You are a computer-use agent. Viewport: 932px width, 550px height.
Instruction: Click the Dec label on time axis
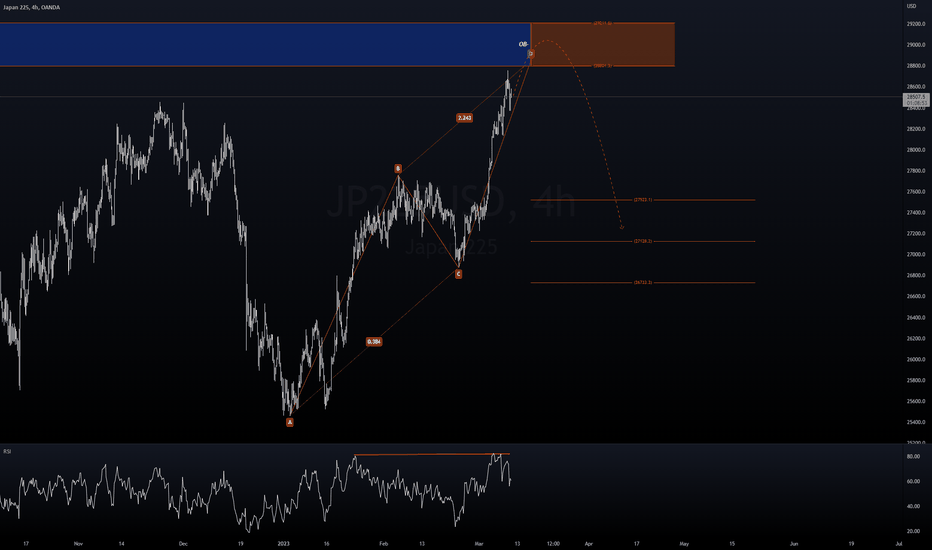[x=183, y=543]
